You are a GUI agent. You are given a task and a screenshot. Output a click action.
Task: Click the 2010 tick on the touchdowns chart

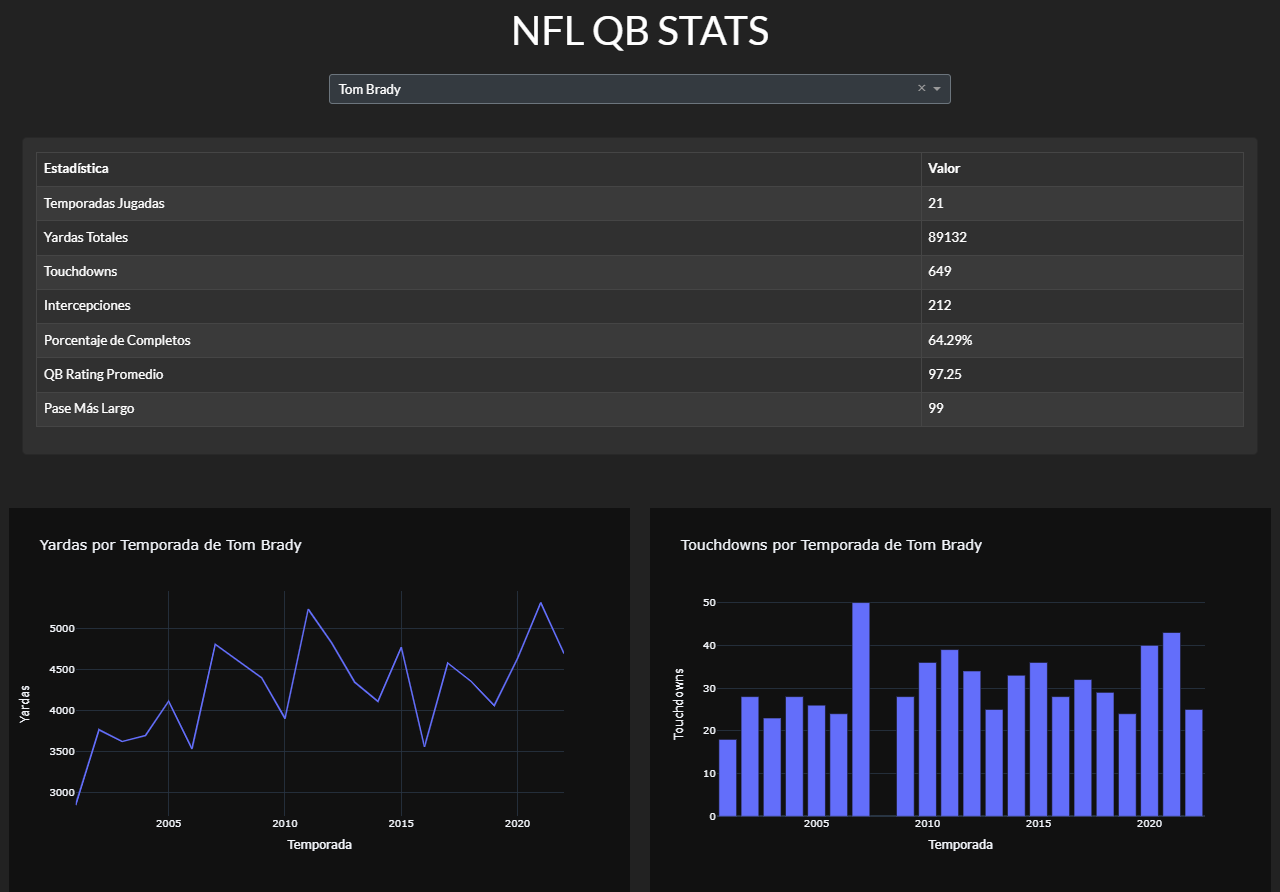pos(928,823)
